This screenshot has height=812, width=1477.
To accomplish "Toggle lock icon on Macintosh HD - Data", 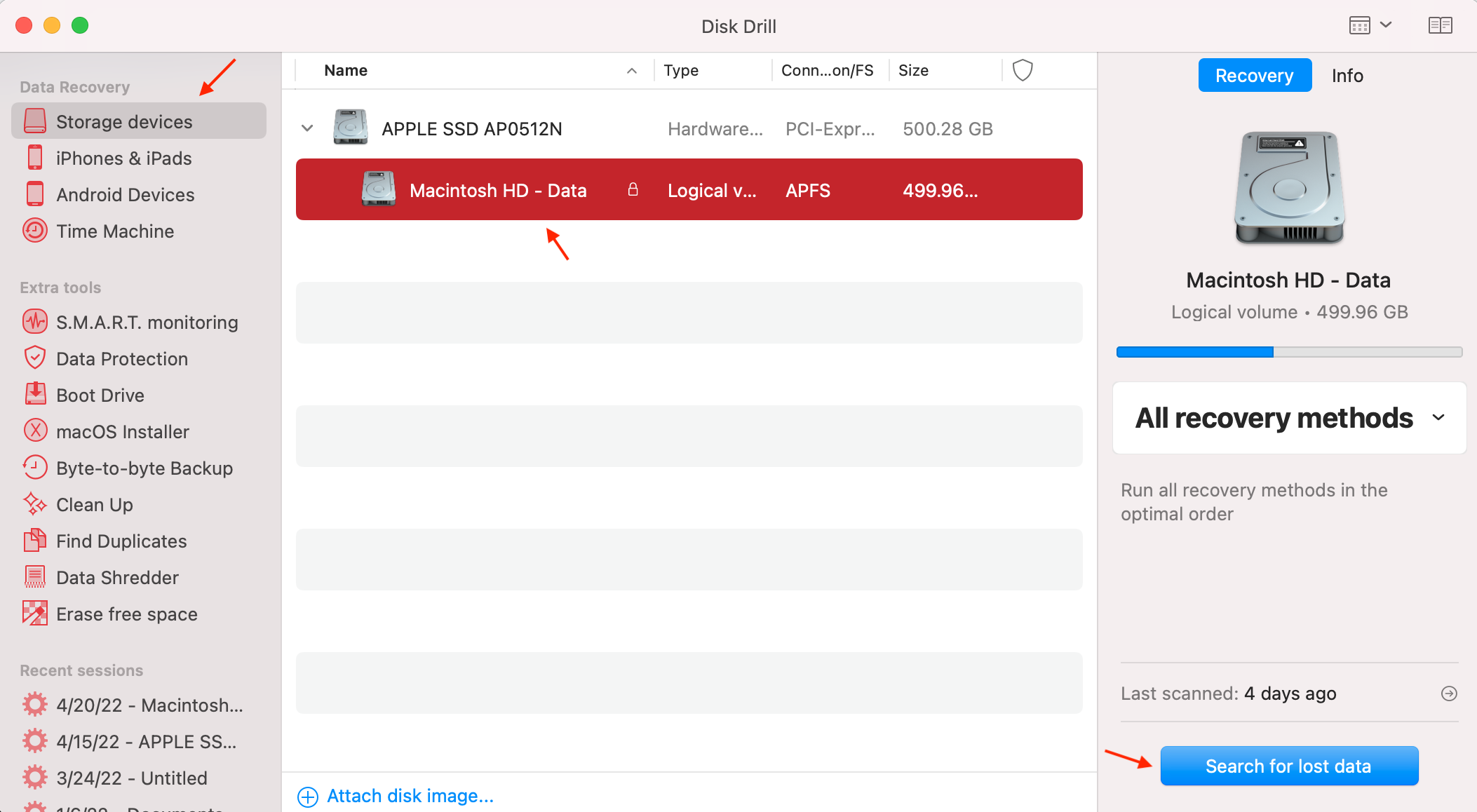I will pos(633,189).
